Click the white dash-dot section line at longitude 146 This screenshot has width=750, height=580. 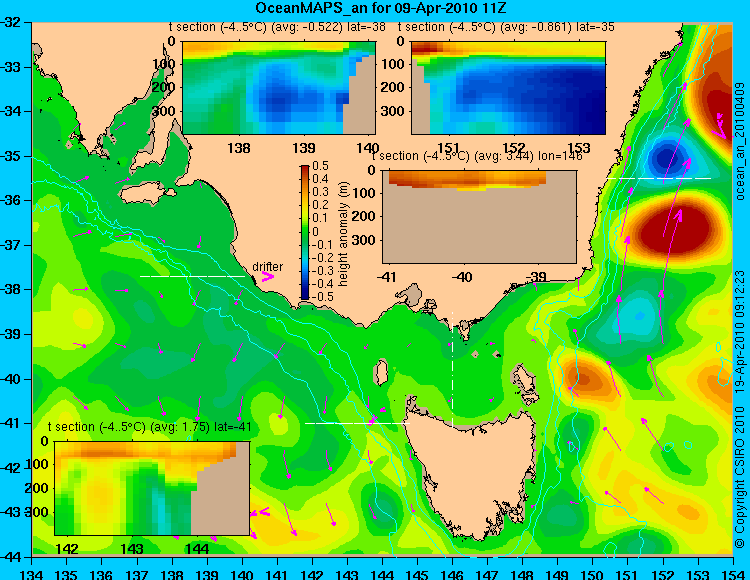pos(452,369)
